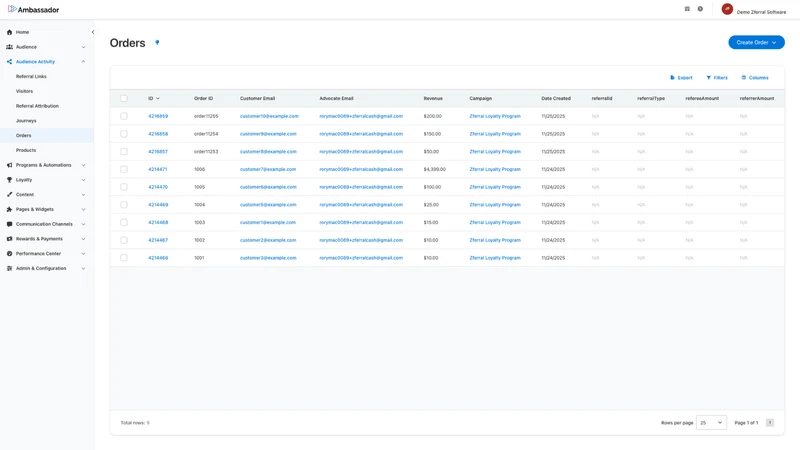
Task: Click the Export file icon
Action: (672, 78)
